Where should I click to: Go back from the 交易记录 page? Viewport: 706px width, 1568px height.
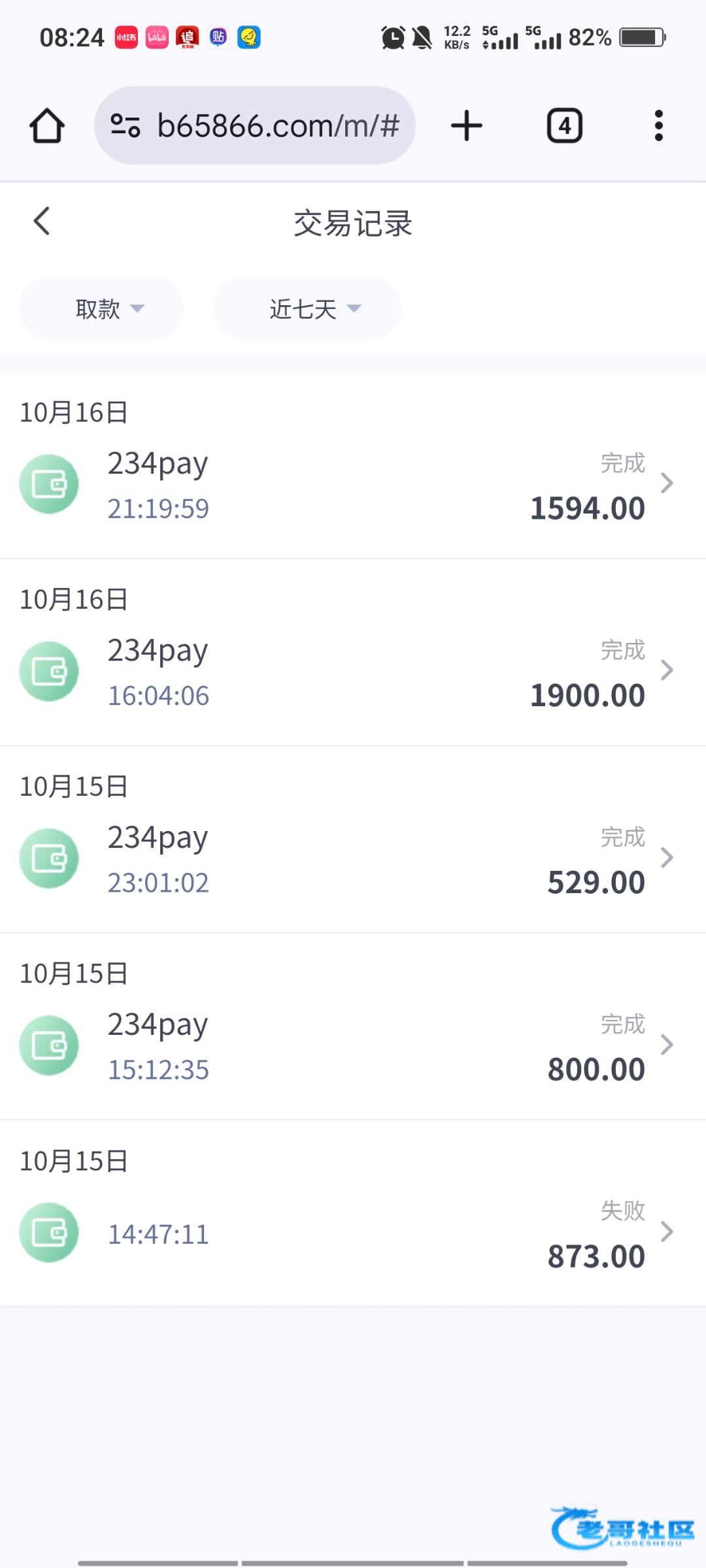[x=42, y=221]
